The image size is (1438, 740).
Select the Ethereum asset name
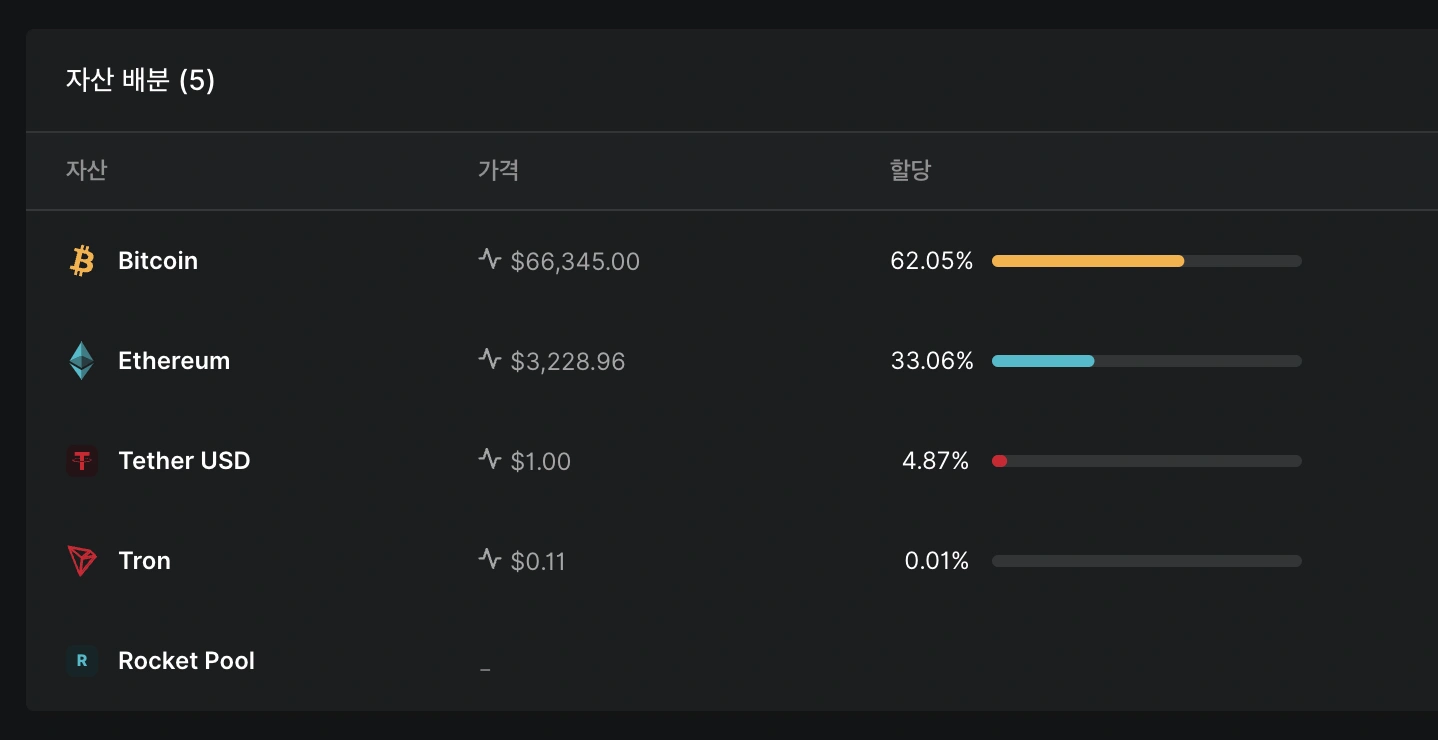click(x=174, y=361)
